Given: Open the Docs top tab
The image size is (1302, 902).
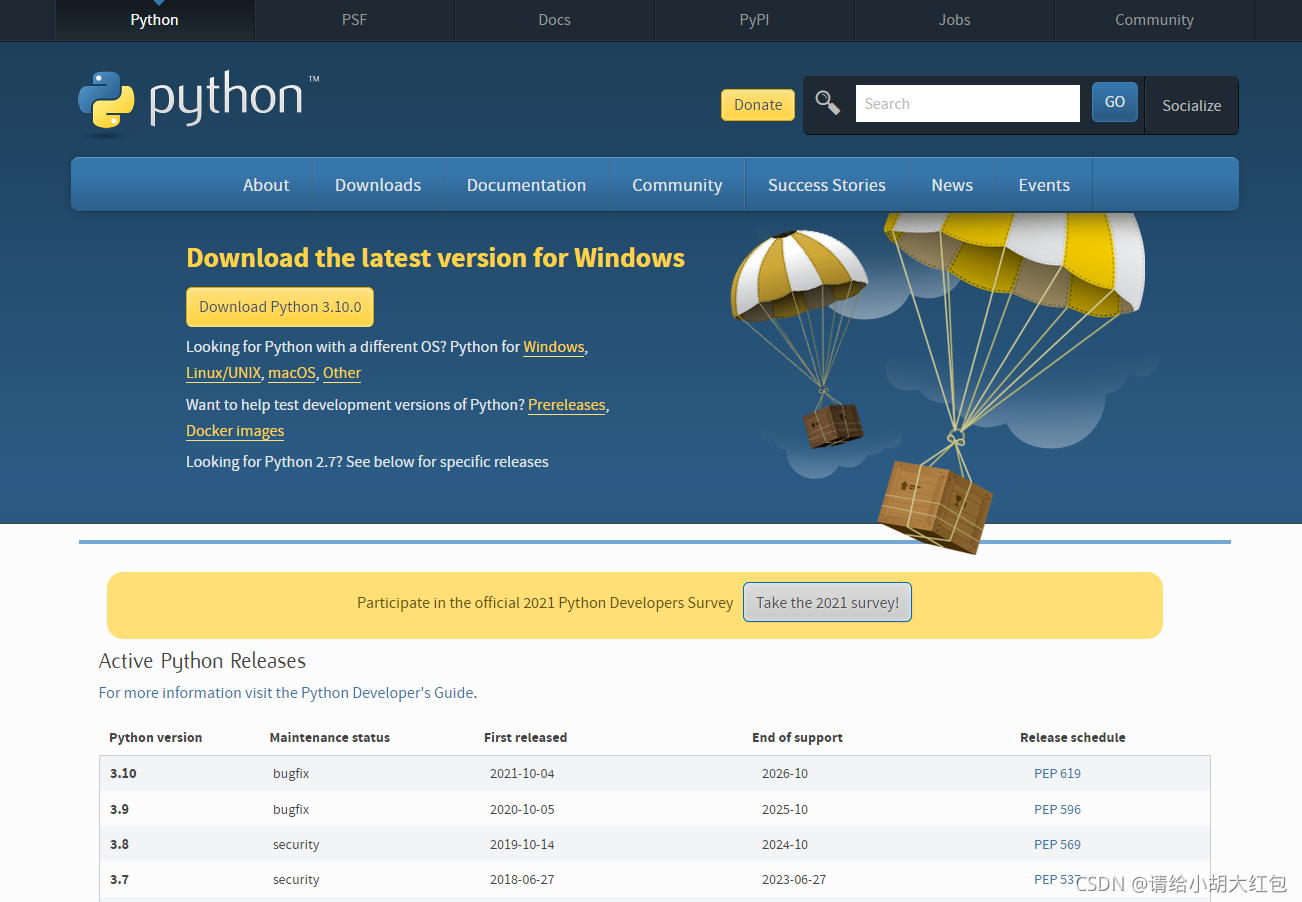Looking at the screenshot, I should pos(554,20).
